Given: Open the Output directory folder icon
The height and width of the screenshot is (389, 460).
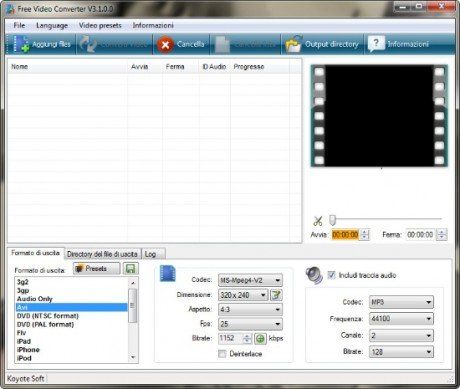Looking at the screenshot, I should point(294,44).
